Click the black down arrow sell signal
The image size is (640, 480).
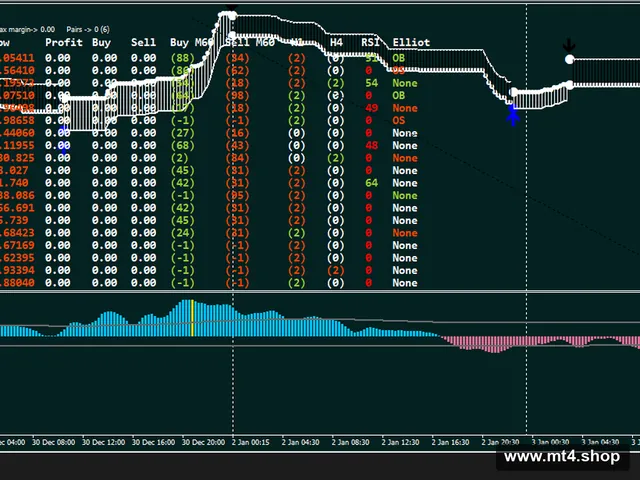pos(569,45)
